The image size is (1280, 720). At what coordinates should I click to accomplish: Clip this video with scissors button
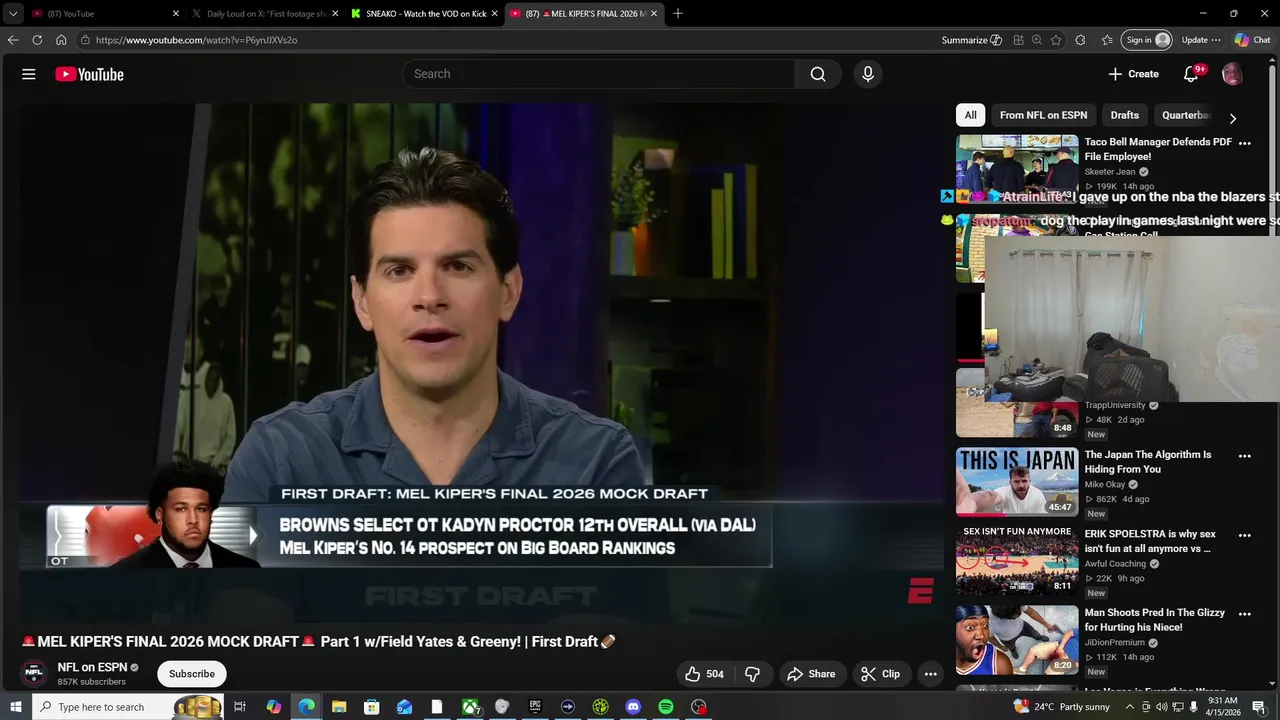[x=881, y=674]
